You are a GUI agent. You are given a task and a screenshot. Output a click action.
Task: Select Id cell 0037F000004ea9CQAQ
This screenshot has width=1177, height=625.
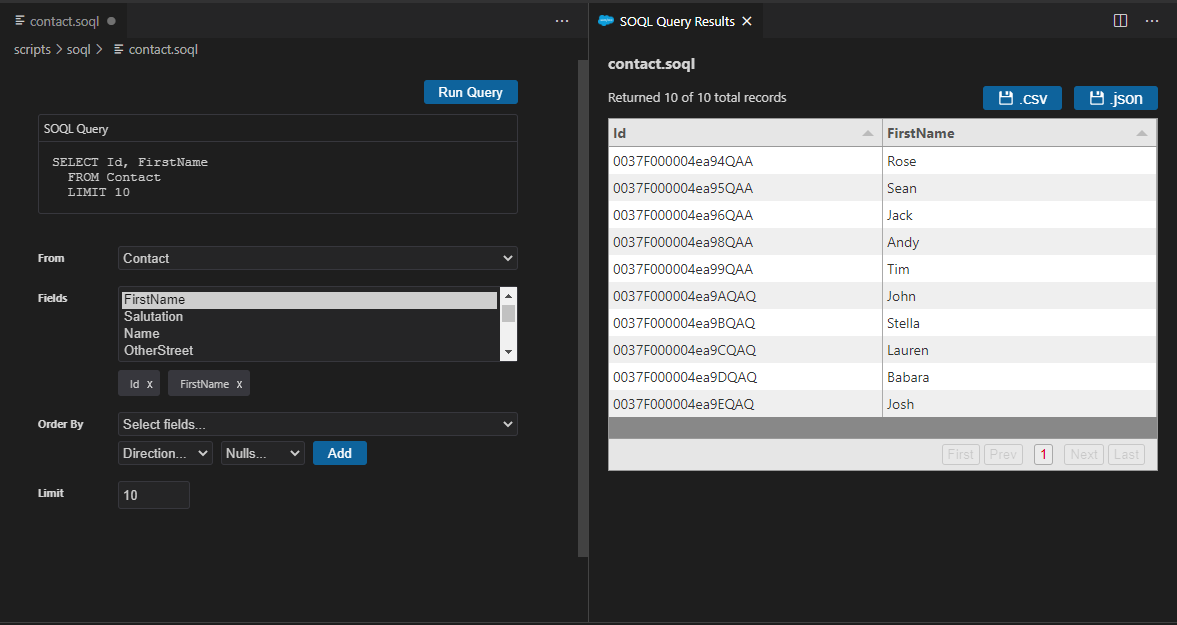745,350
